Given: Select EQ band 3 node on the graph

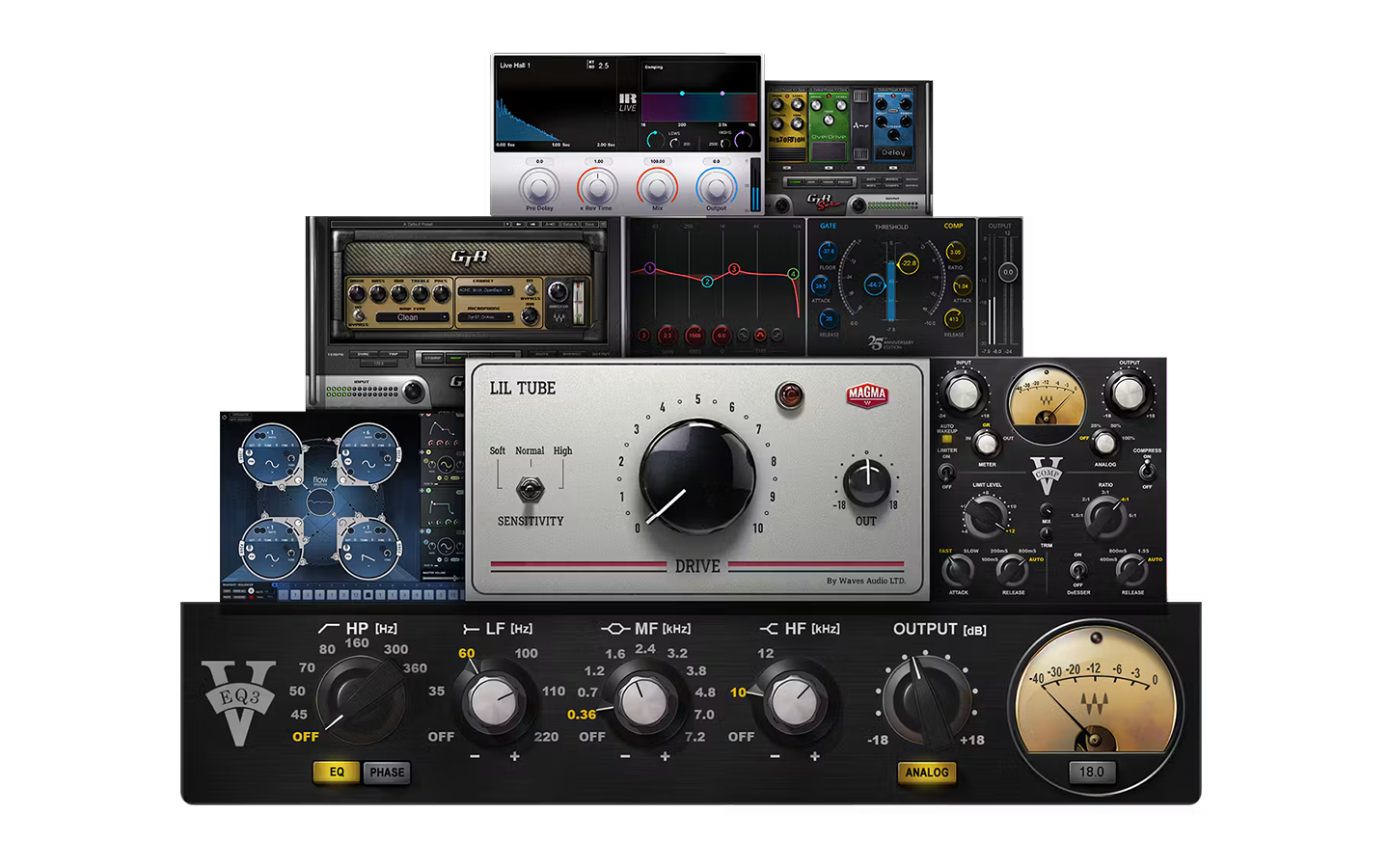Looking at the screenshot, I should tap(734, 269).
